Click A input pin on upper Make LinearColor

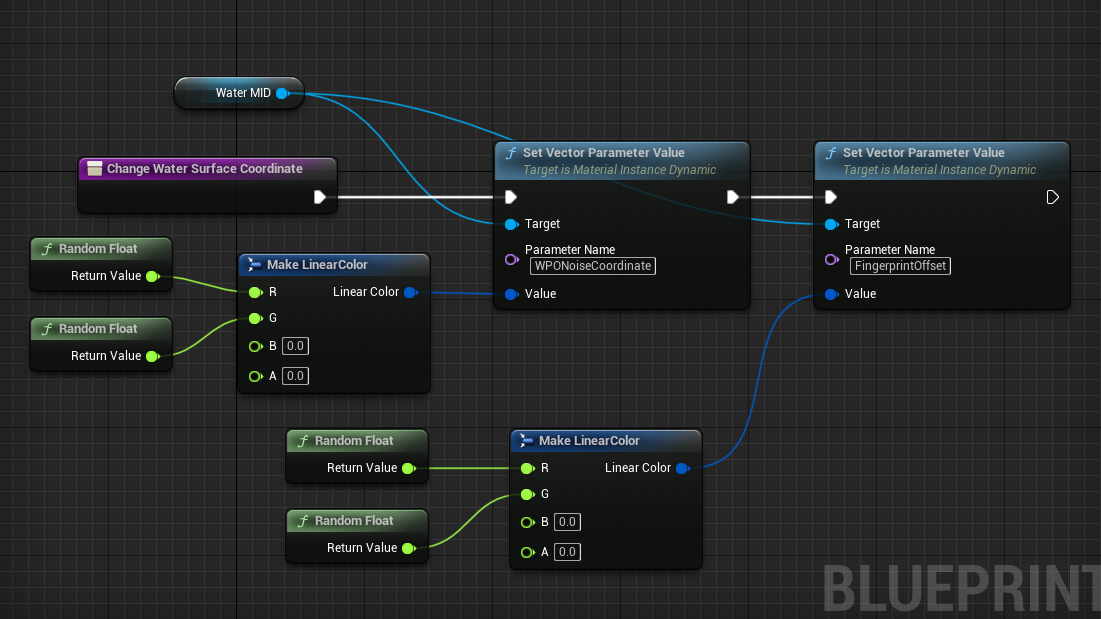[256, 376]
